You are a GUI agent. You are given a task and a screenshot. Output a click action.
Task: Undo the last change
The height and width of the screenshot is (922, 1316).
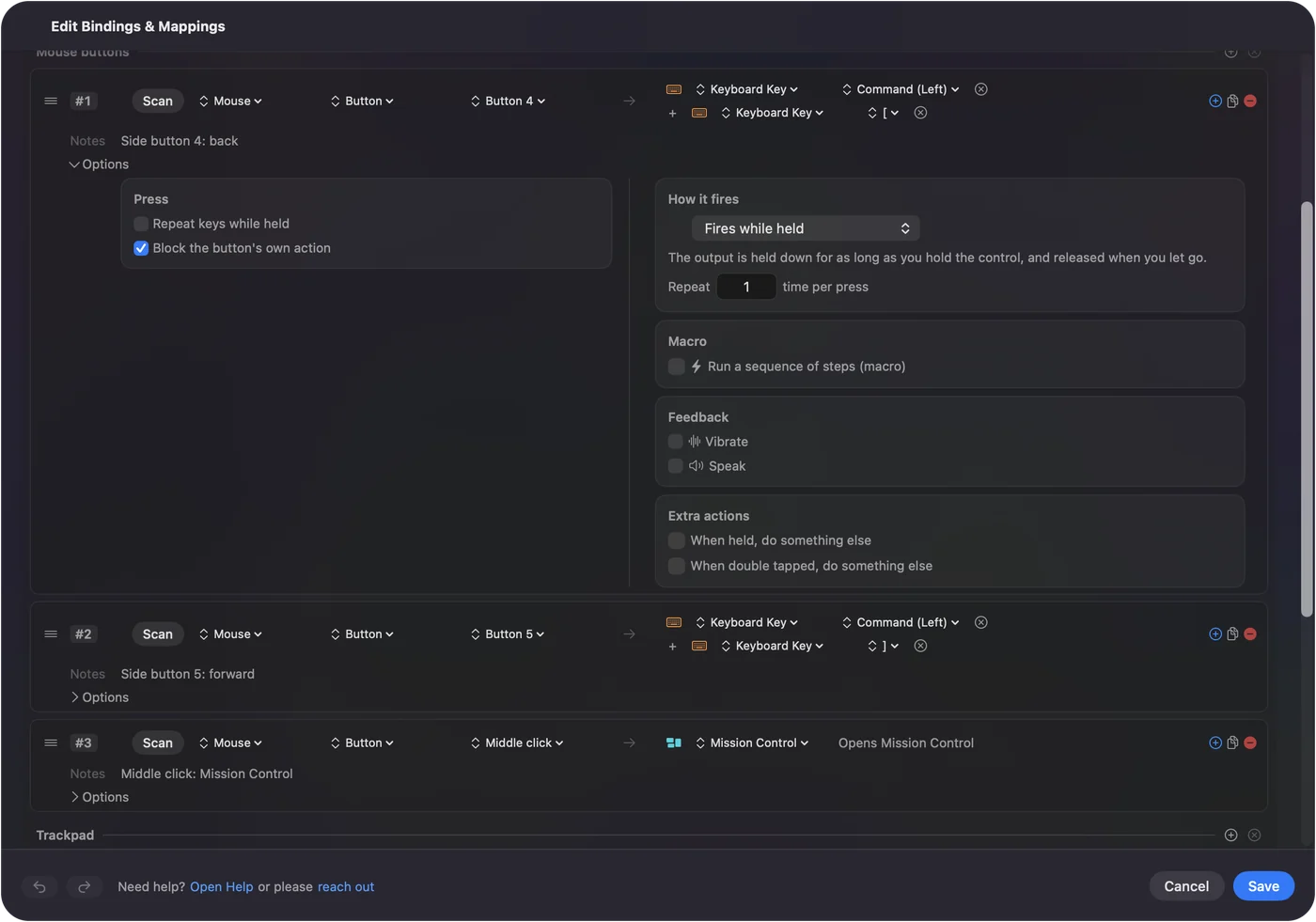39,886
